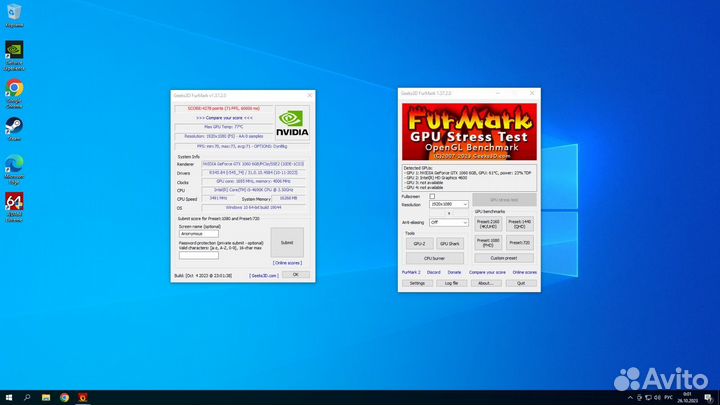Click the FurMark banner image
This screenshot has width=720, height=405.
[x=469, y=132]
